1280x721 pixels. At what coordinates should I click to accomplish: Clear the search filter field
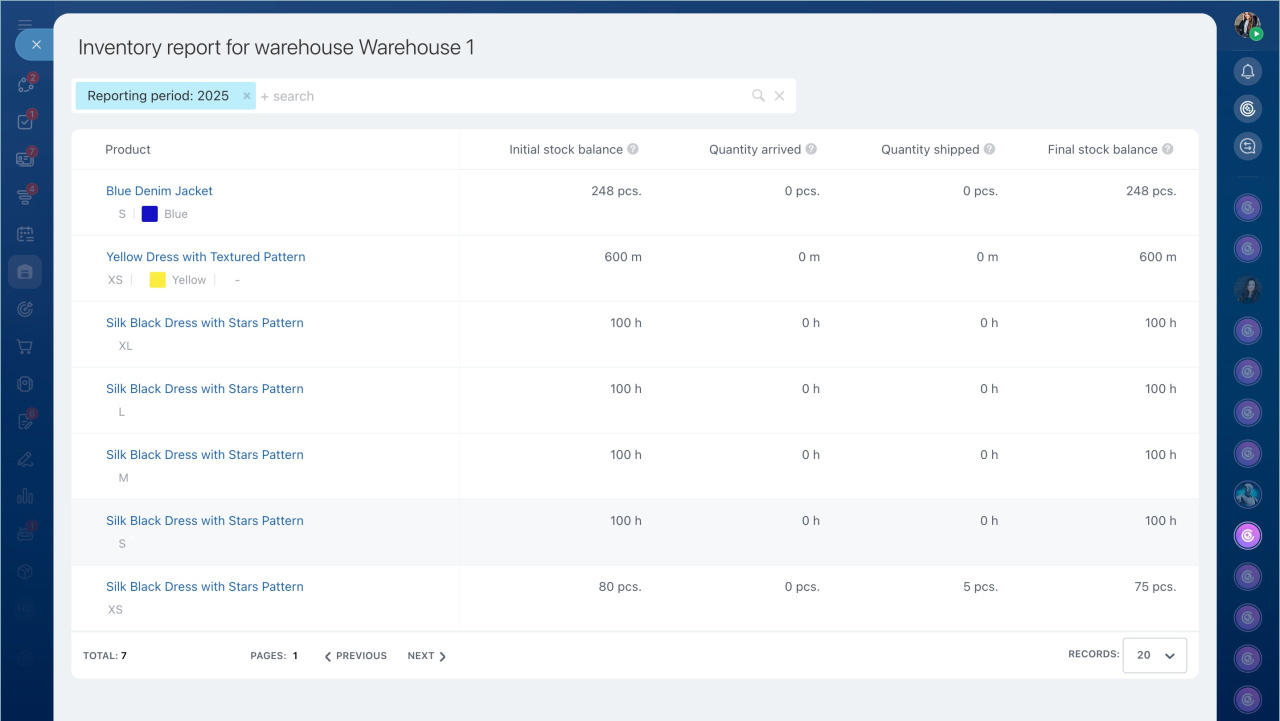[780, 96]
